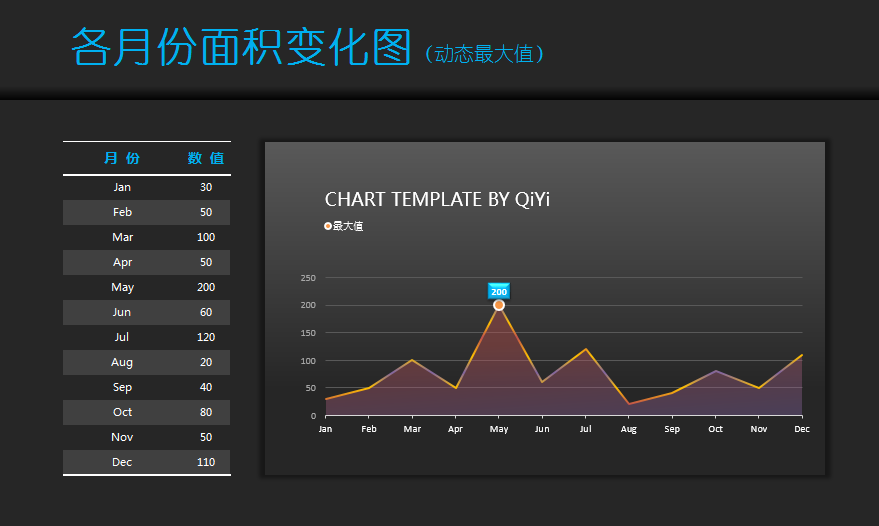Click the Jan label on chart x-axis
Screen dimensions: 879x526
(325, 429)
